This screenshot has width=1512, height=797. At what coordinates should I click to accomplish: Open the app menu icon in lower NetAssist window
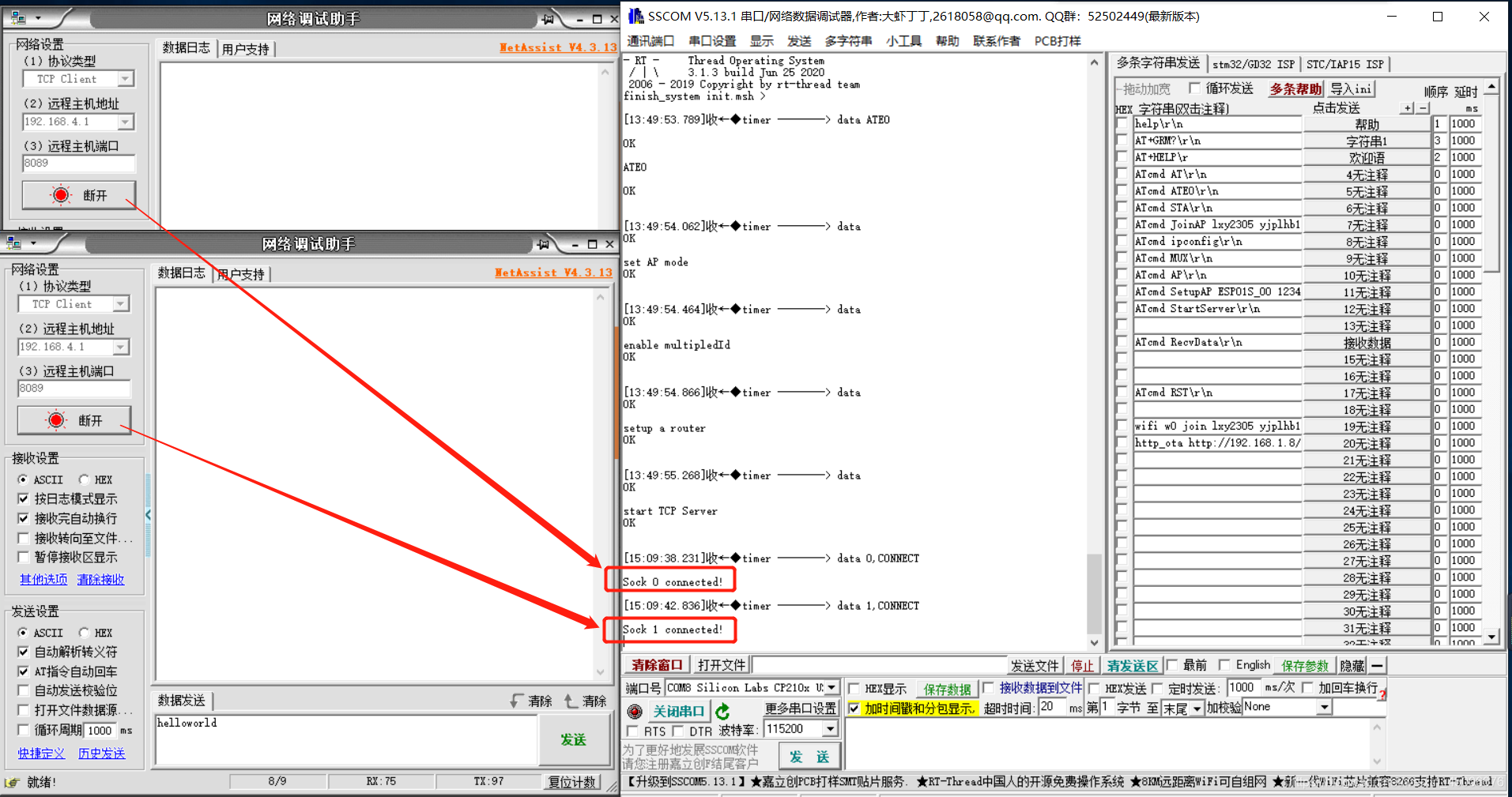(x=13, y=242)
